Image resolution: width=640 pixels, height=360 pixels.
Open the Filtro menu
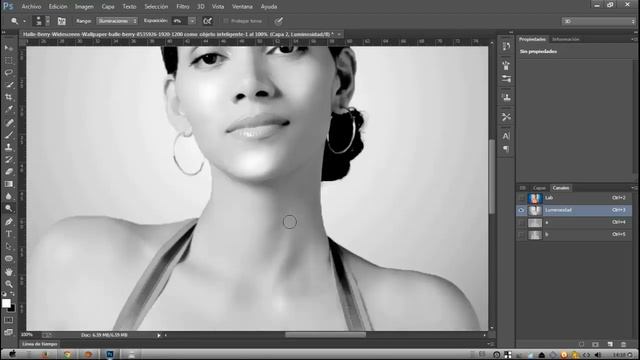coord(182,7)
